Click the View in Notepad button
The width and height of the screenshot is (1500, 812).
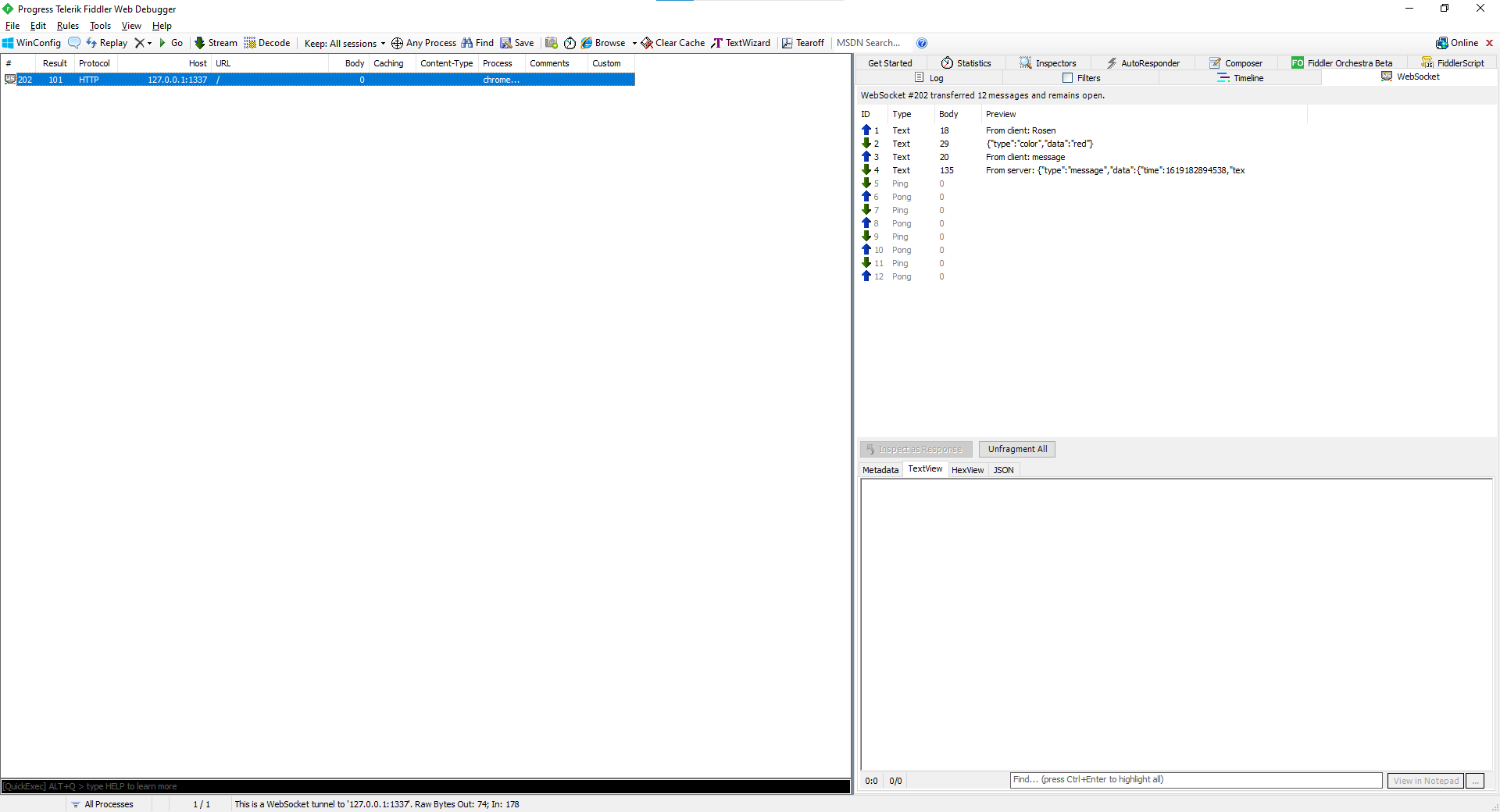coord(1425,781)
